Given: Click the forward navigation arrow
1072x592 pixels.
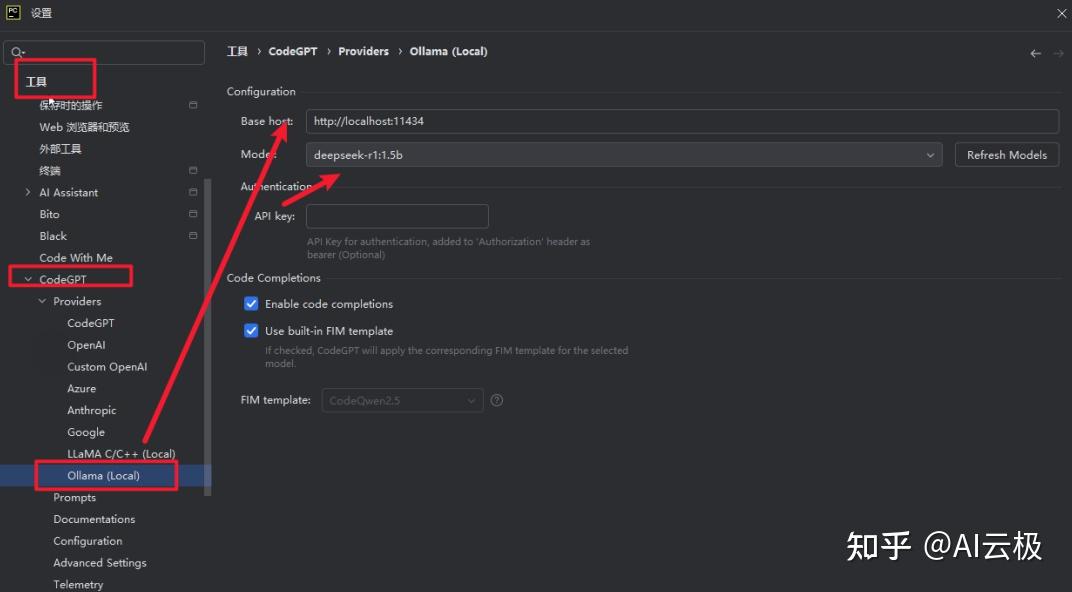Looking at the screenshot, I should pyautogui.click(x=1057, y=51).
